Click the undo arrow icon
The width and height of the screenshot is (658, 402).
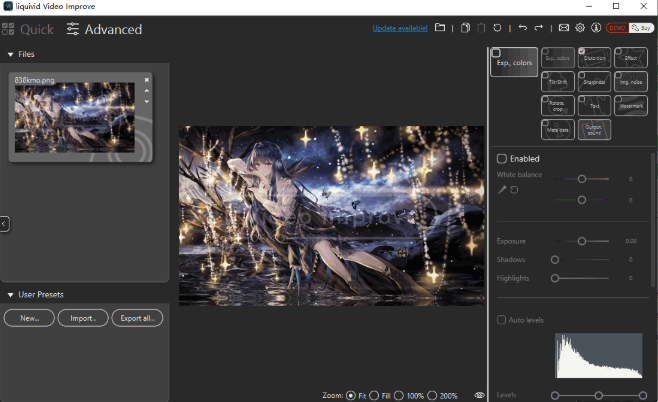point(522,28)
